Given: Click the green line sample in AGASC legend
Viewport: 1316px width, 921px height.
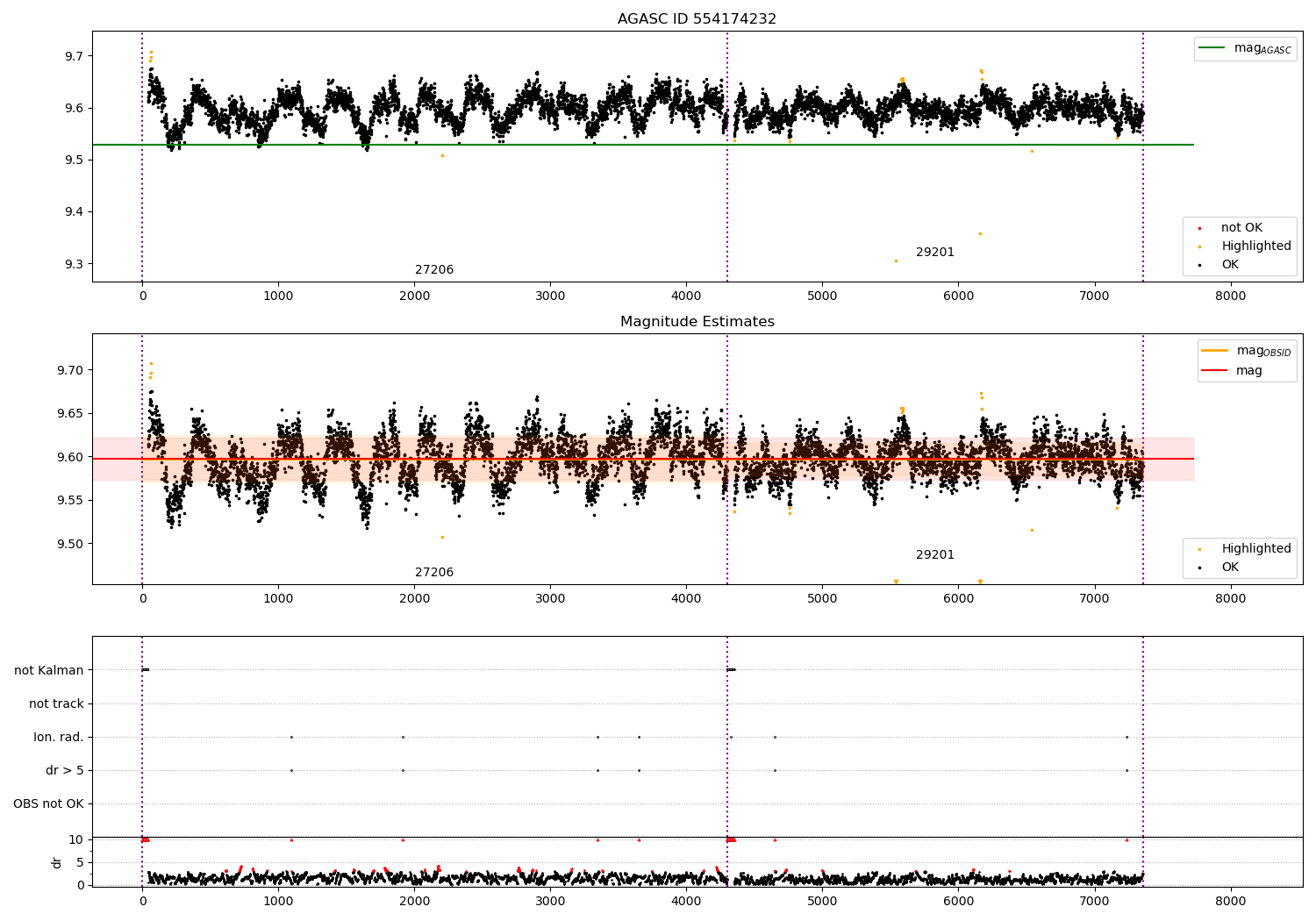Looking at the screenshot, I should tap(1212, 48).
